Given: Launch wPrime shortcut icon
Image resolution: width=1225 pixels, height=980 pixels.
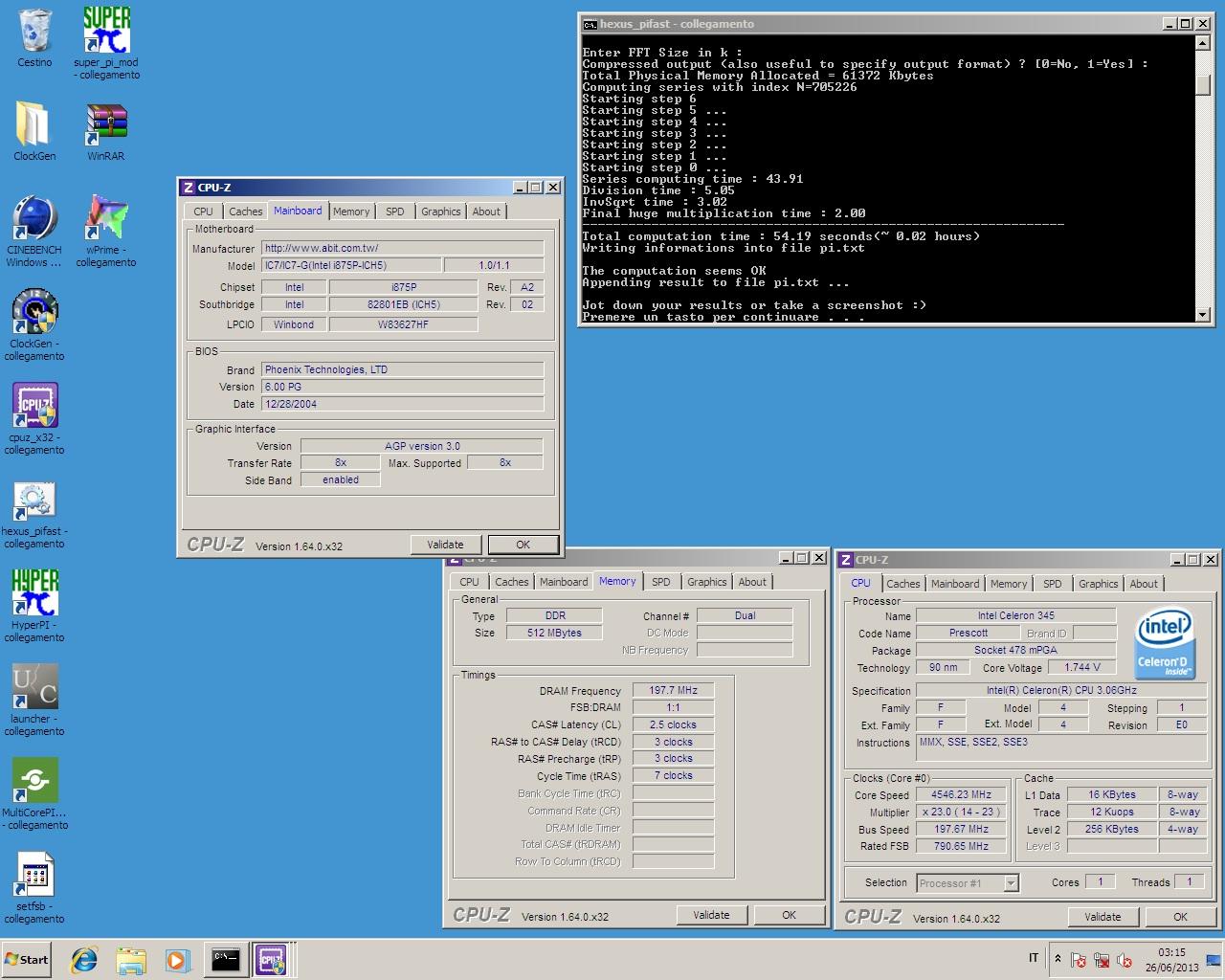Looking at the screenshot, I should [x=106, y=231].
